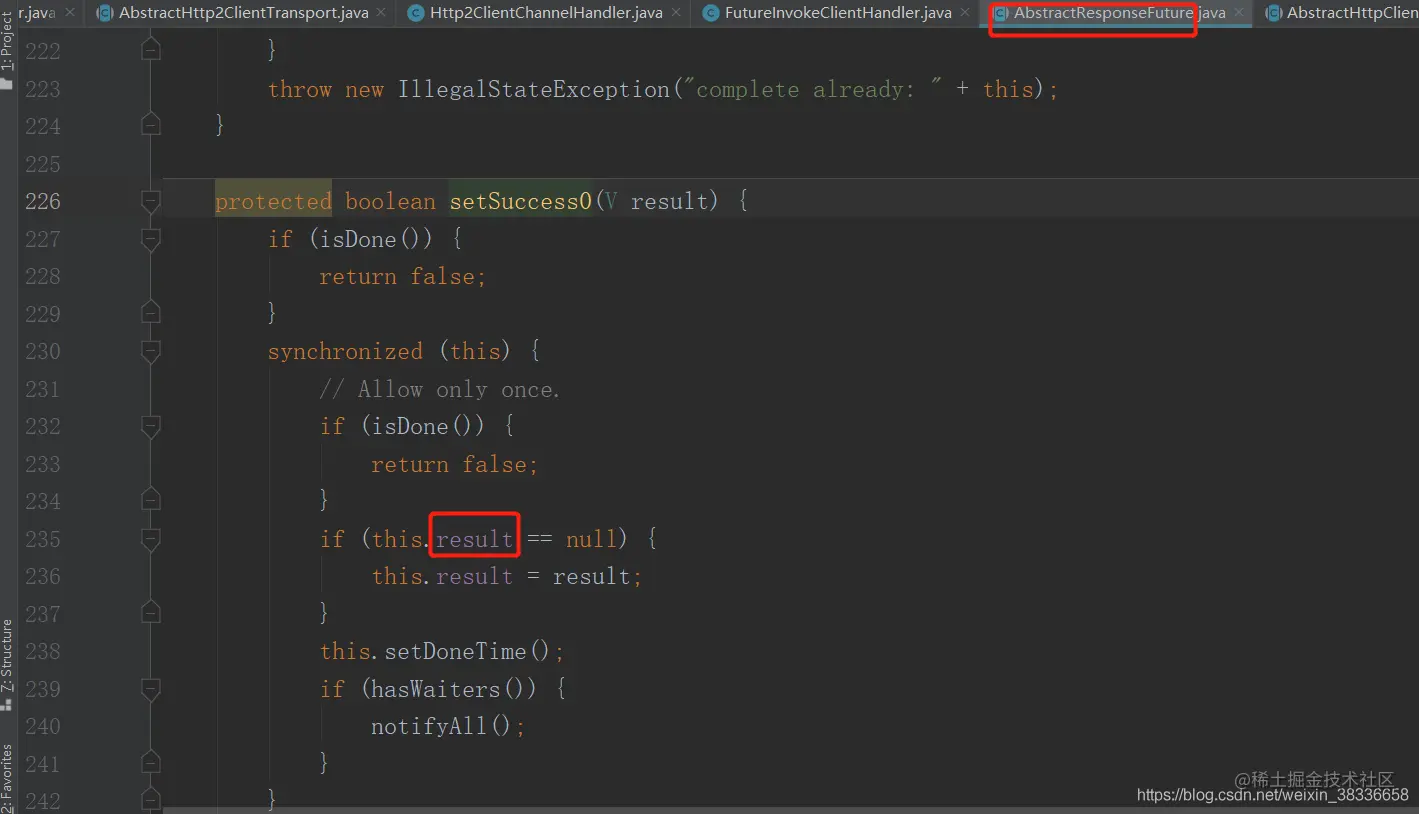The width and height of the screenshot is (1419, 814).
Task: Click IllegalStateException in the throw statement
Action: [x=534, y=89]
